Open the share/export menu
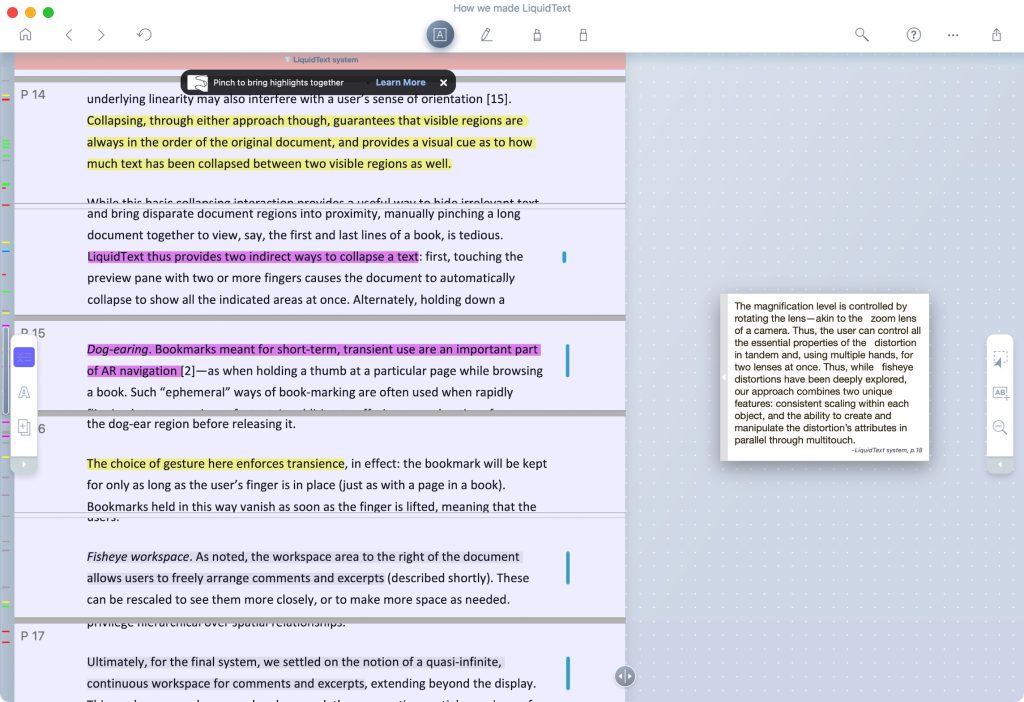The height and width of the screenshot is (702, 1024). (x=997, y=35)
